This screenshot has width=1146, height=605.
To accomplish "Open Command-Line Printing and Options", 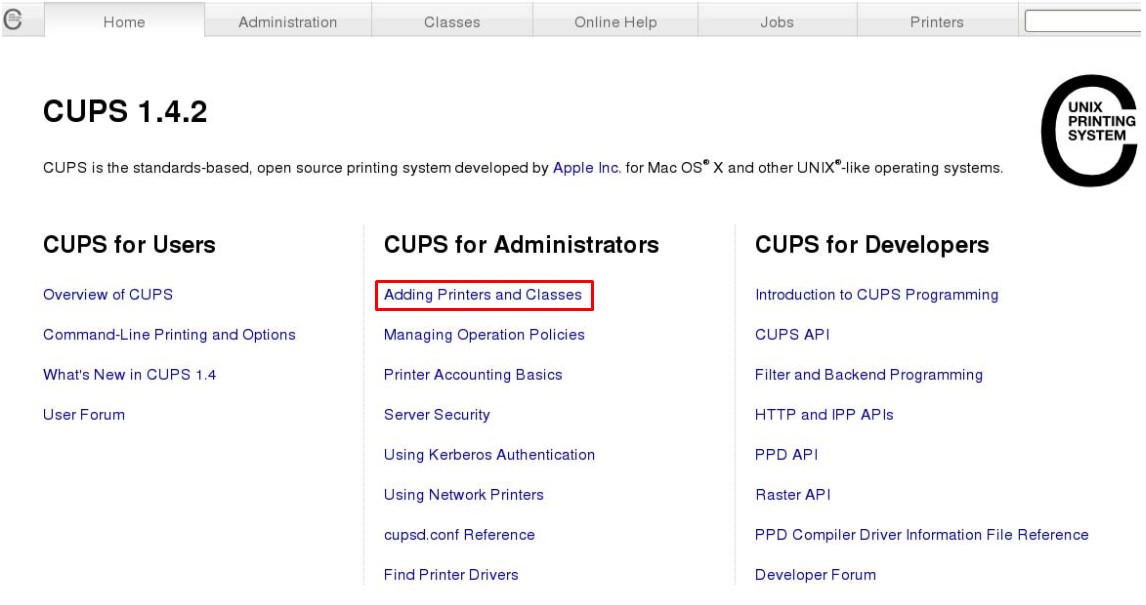I will click(x=169, y=335).
